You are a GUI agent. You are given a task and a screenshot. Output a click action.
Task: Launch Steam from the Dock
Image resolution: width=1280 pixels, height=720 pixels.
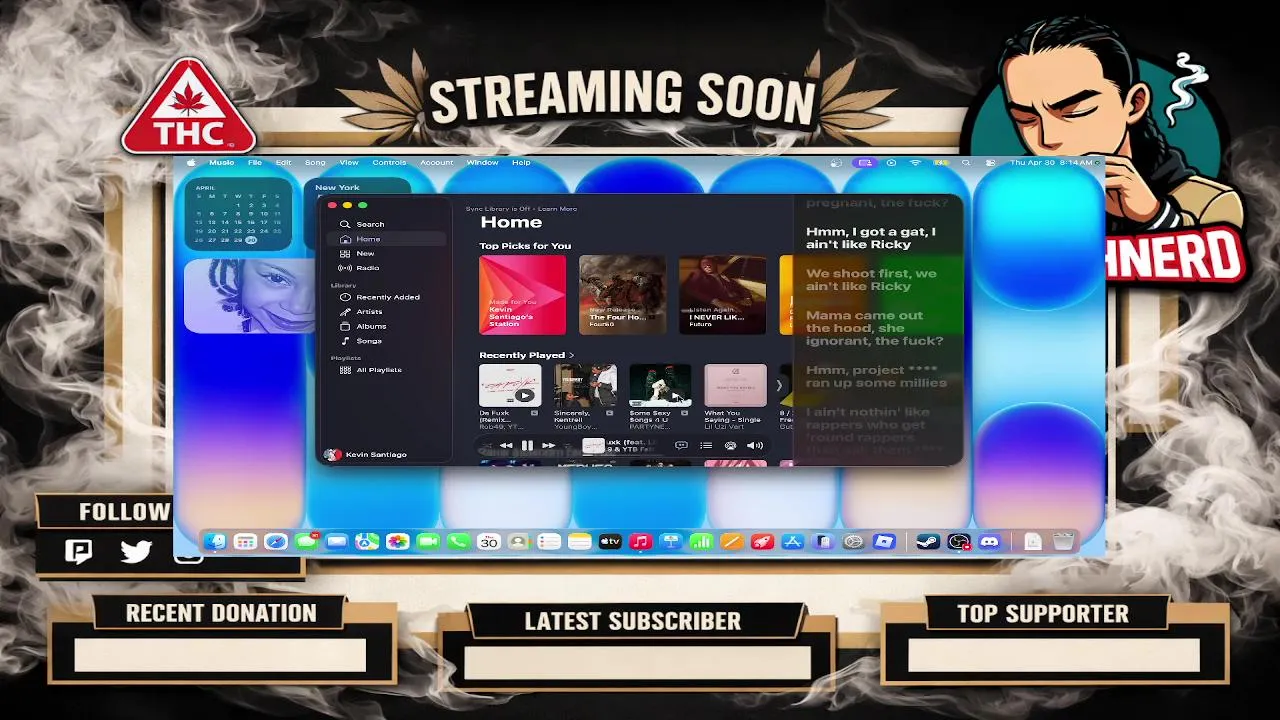tap(927, 541)
